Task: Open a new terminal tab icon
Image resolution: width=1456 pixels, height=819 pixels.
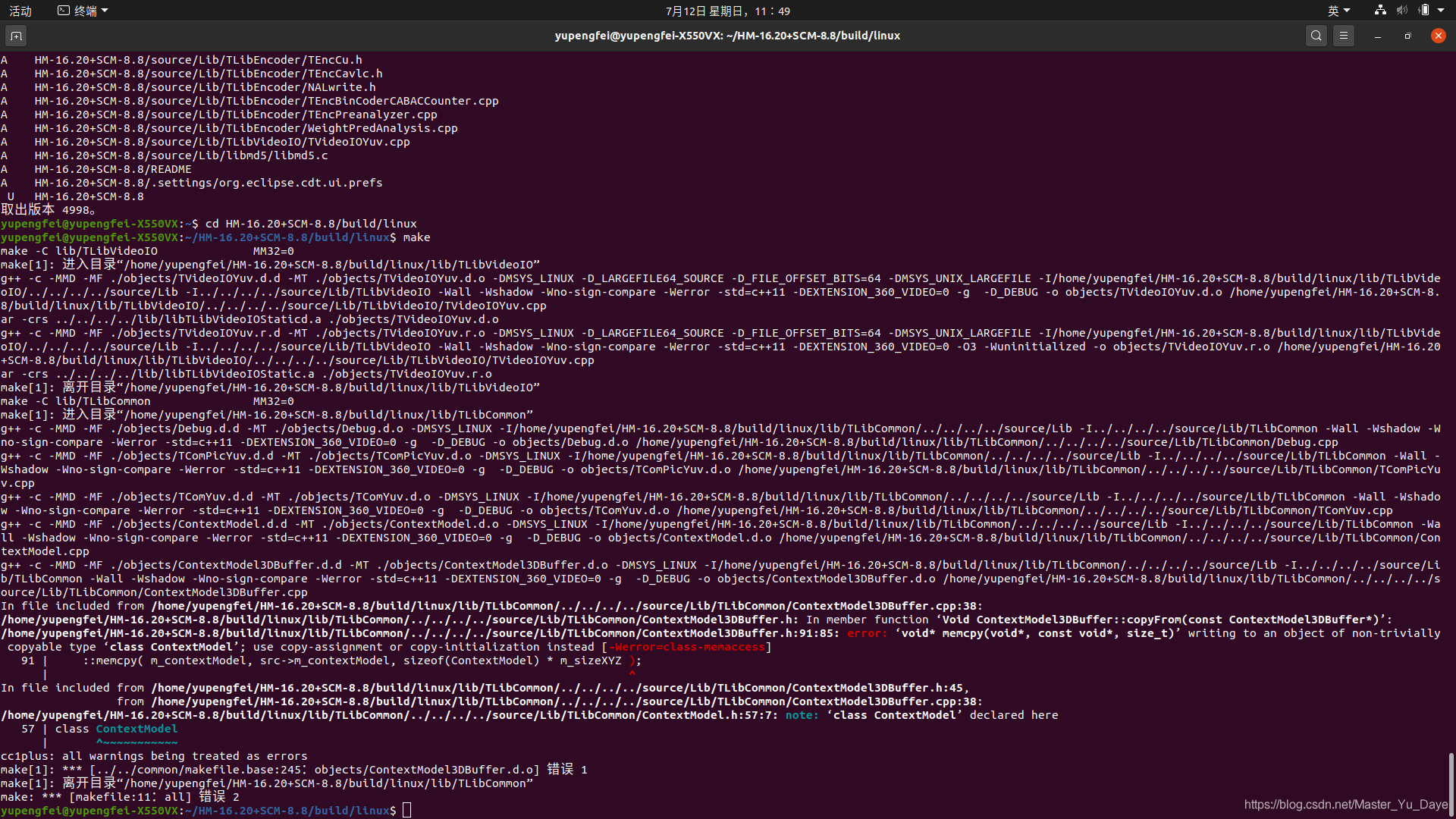Action: (x=16, y=36)
